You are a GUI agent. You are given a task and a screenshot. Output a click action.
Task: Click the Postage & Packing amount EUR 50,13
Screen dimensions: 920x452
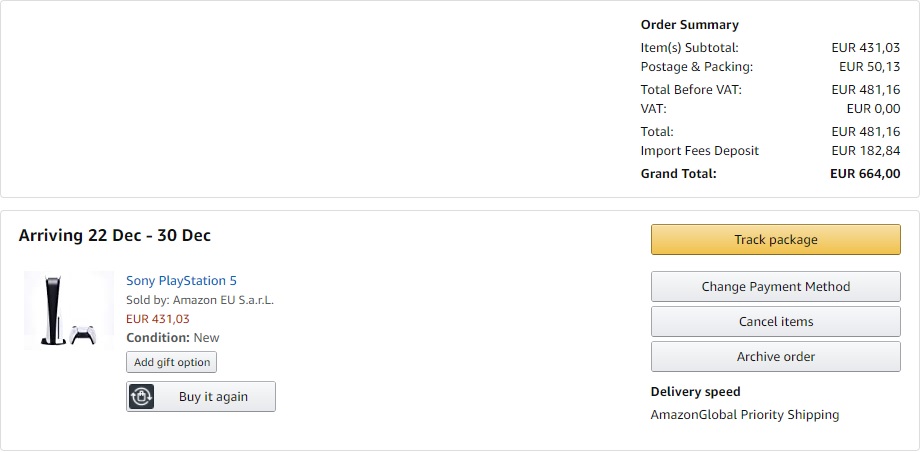870,67
